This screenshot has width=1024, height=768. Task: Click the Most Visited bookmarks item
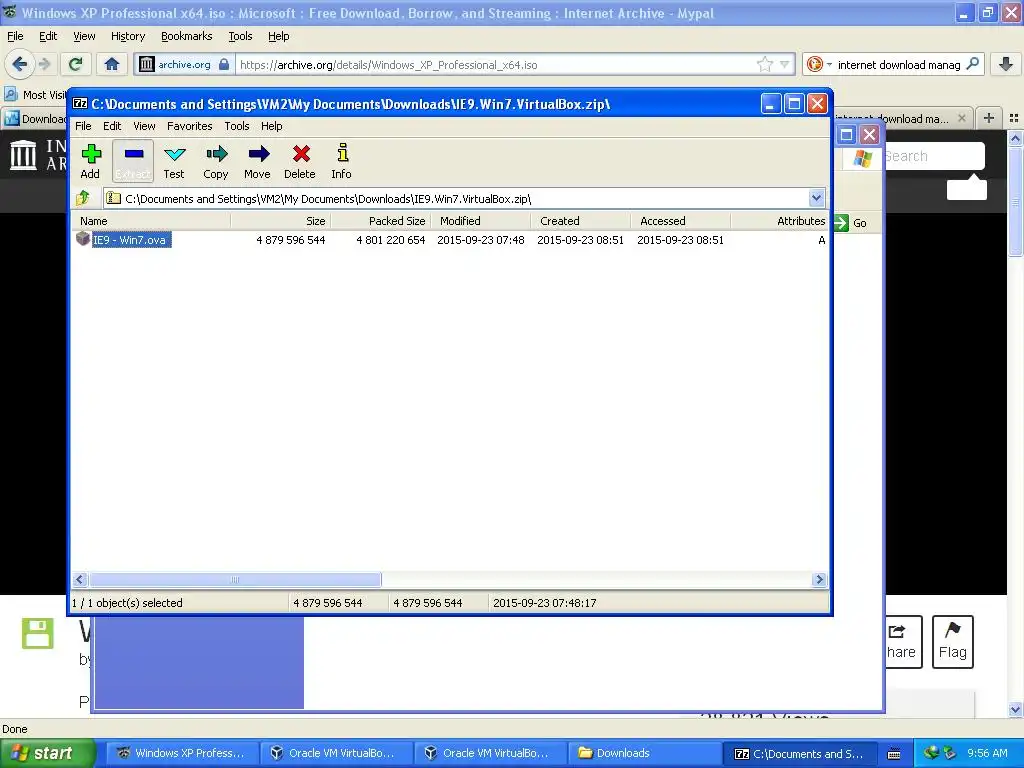(x=37, y=95)
